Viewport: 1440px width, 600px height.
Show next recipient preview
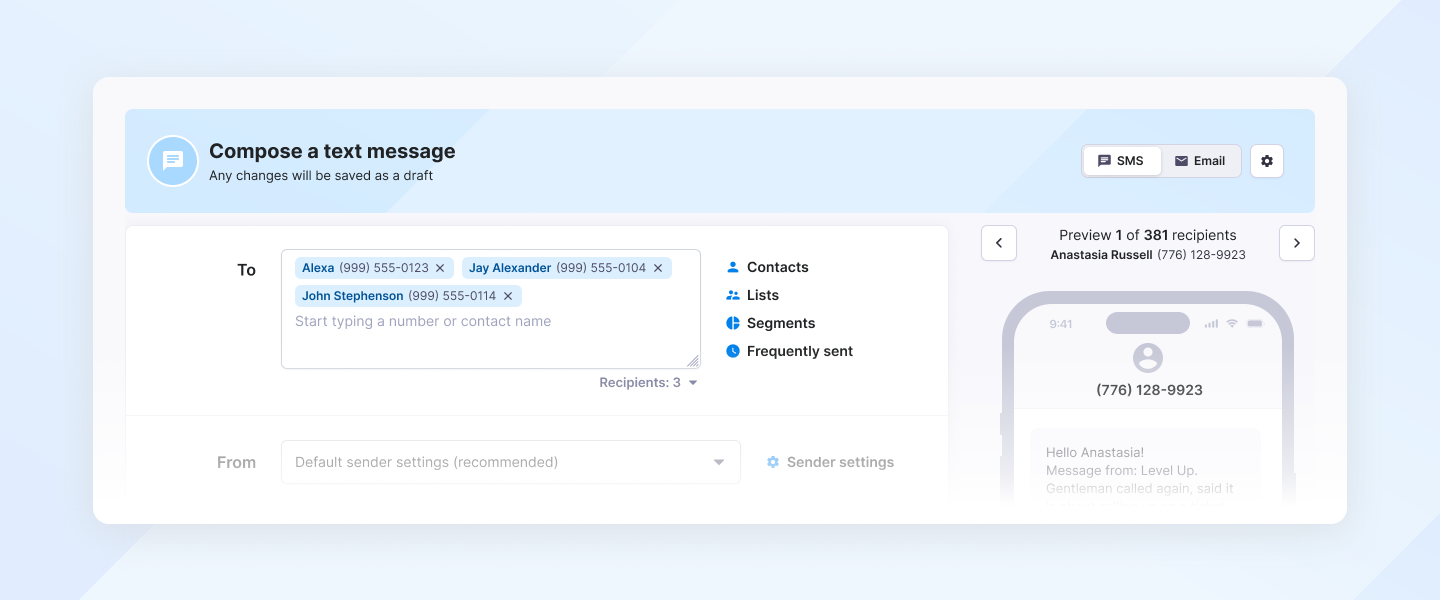(1297, 243)
